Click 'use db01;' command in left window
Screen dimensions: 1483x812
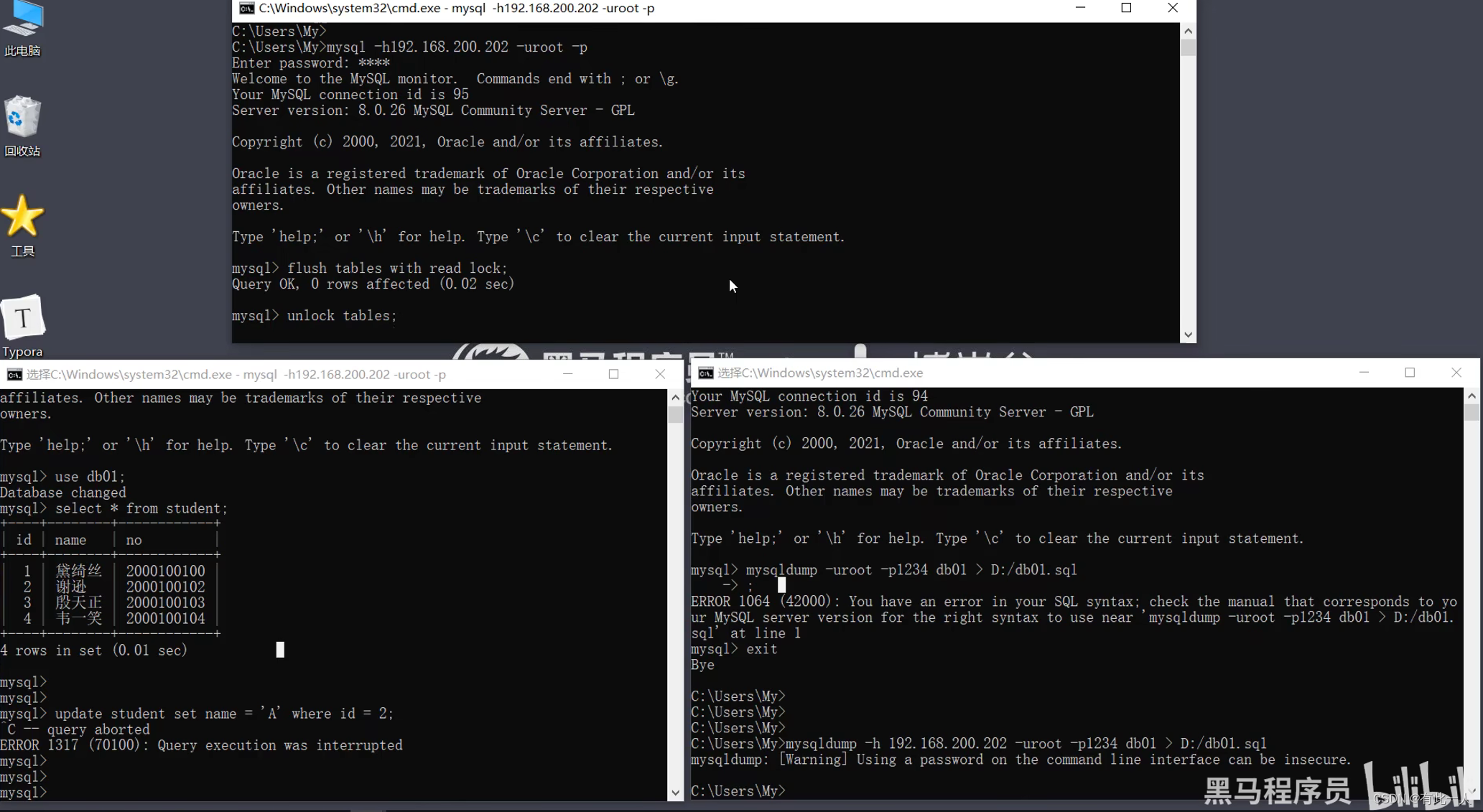tap(90, 477)
